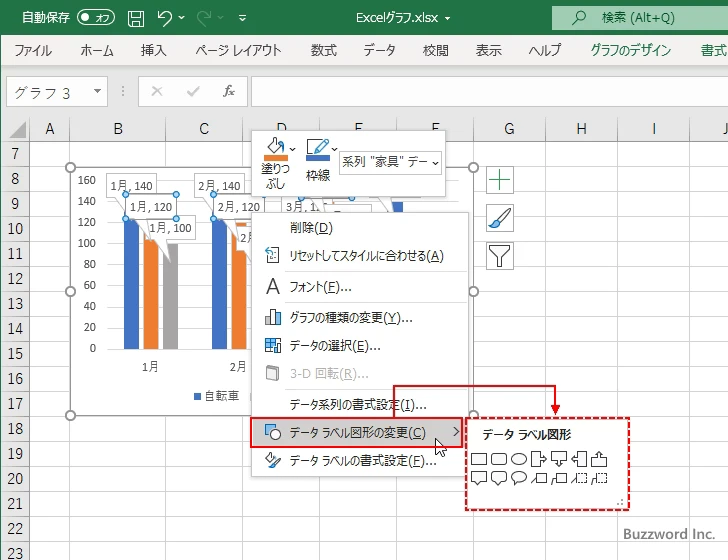Choose the plain rectangle data label shape

pos(479,459)
